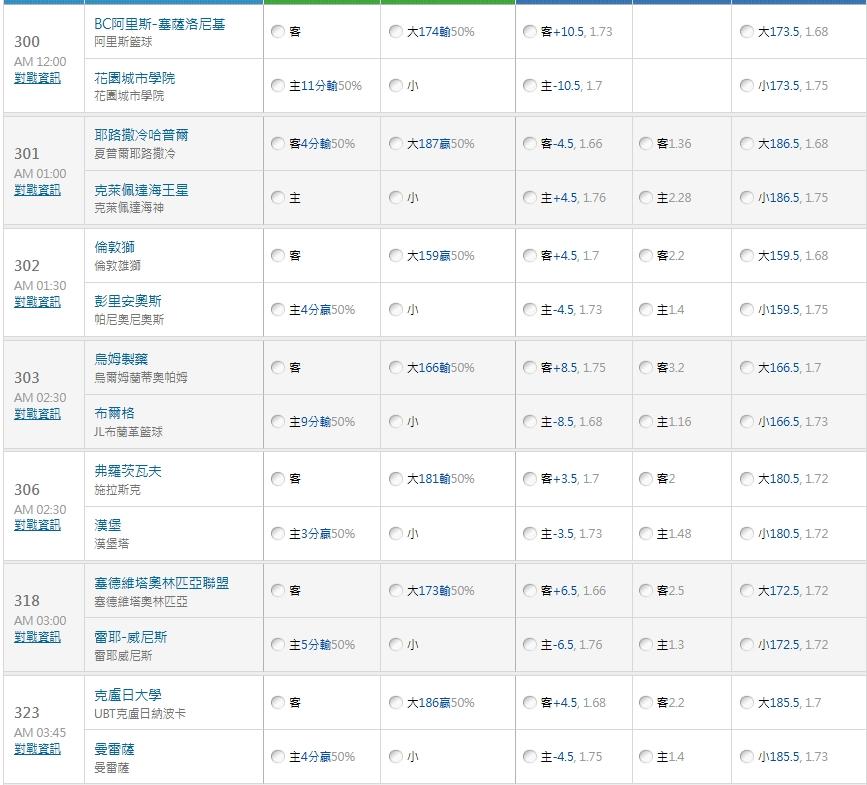867x785 pixels.
Task: Open 對戰資訊 link for match 323
Action: pos(37,749)
